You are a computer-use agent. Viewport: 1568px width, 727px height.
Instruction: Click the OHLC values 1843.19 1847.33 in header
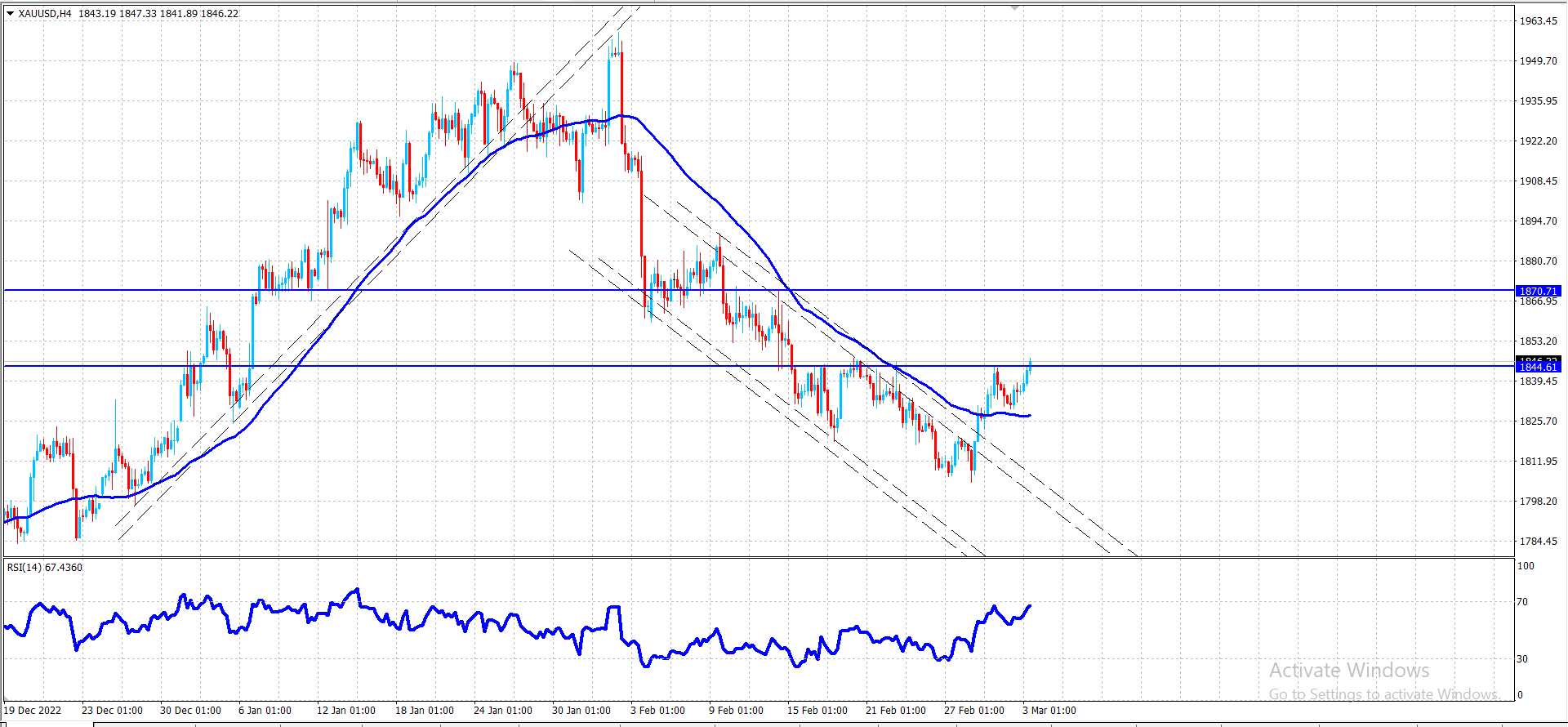tap(117, 14)
